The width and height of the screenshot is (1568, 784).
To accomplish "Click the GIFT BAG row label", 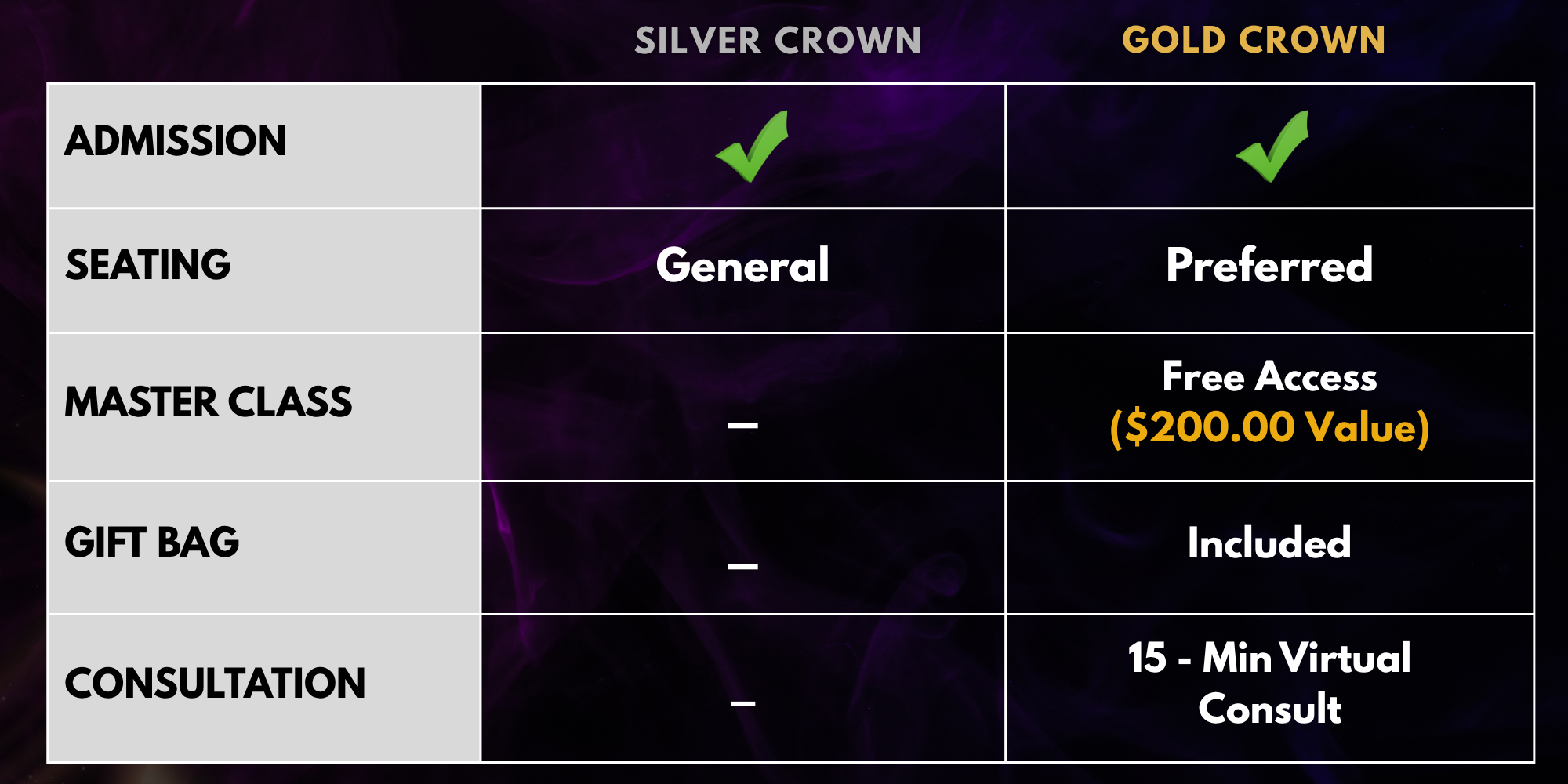I will point(152,543).
